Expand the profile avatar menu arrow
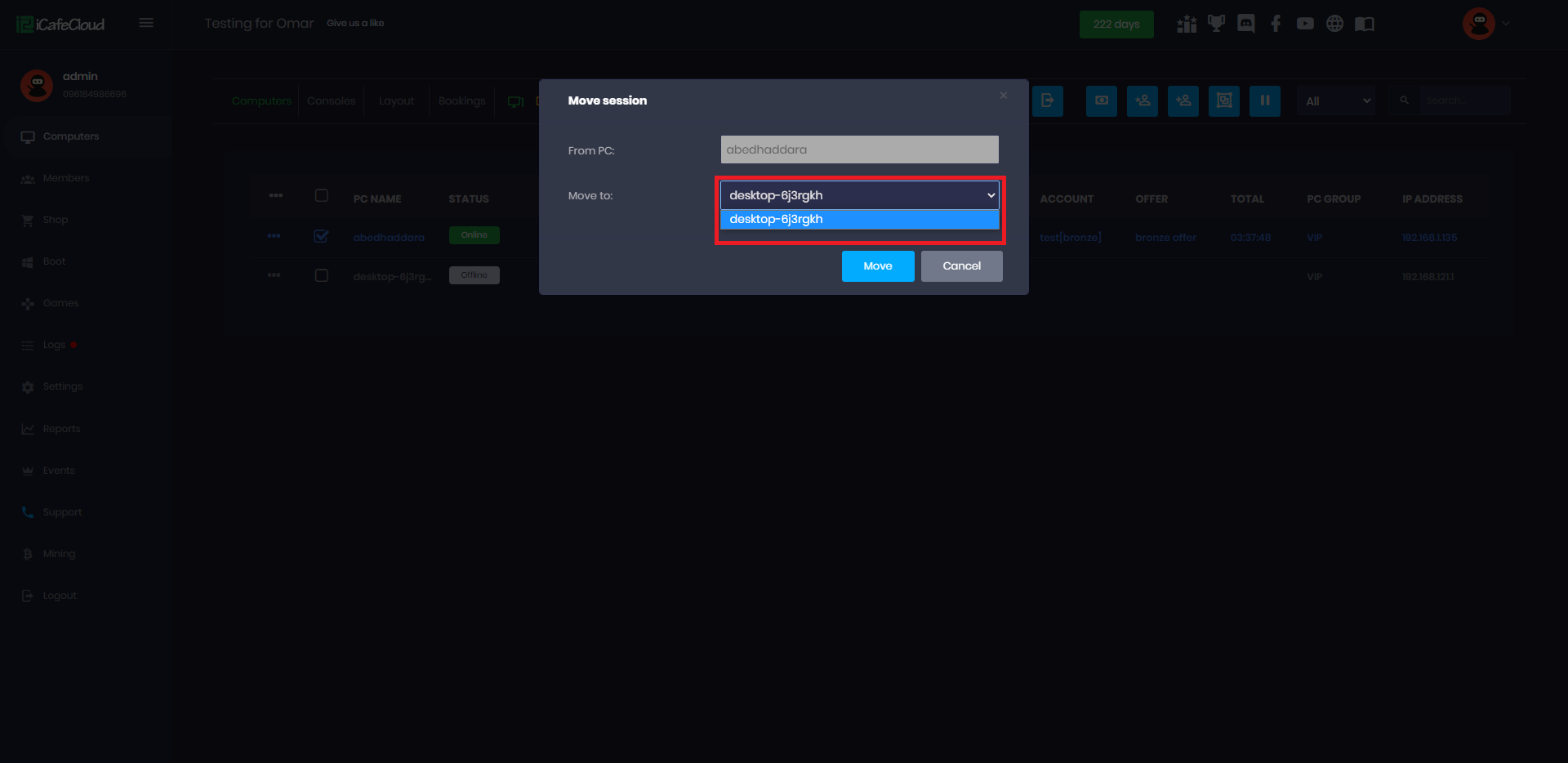1568x763 pixels. click(1506, 24)
